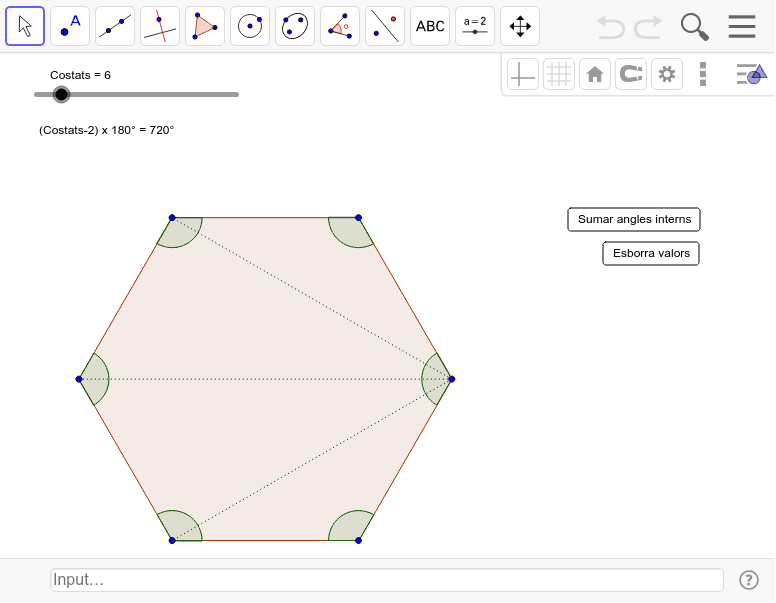Toggle the style bar views icon
This screenshot has height=603, width=776.
tap(751, 74)
